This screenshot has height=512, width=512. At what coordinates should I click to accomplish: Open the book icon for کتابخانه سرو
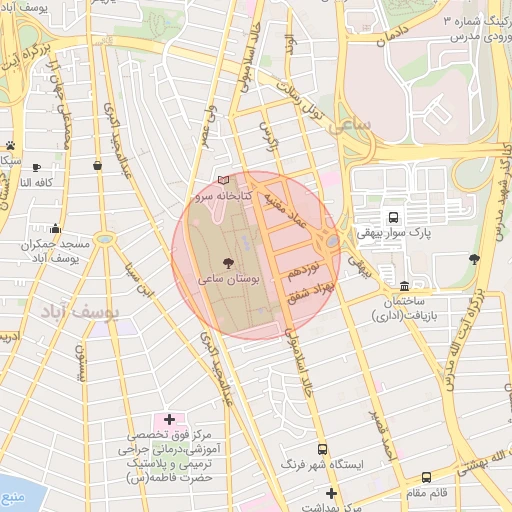pyautogui.click(x=223, y=180)
